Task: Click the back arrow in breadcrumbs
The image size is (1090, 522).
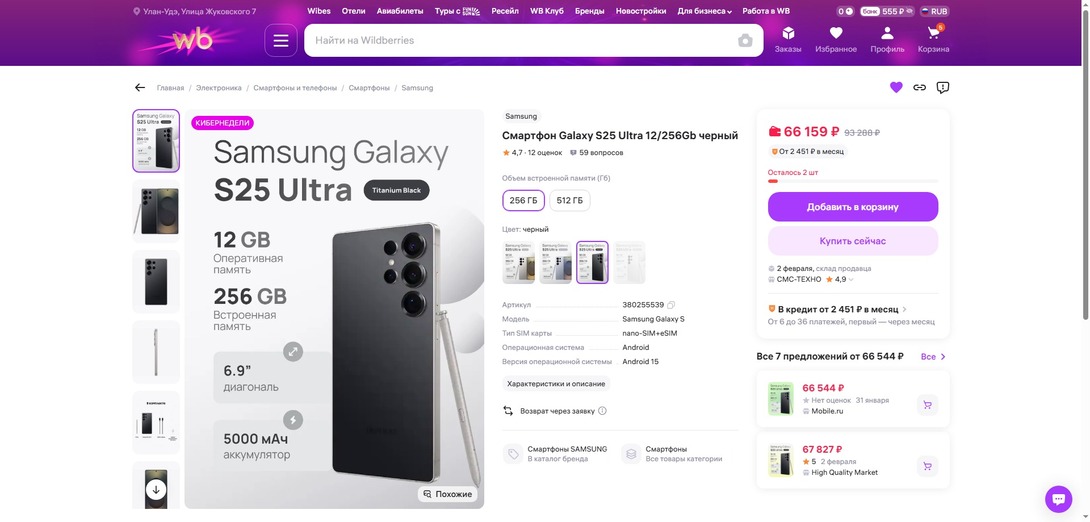Action: coord(140,88)
